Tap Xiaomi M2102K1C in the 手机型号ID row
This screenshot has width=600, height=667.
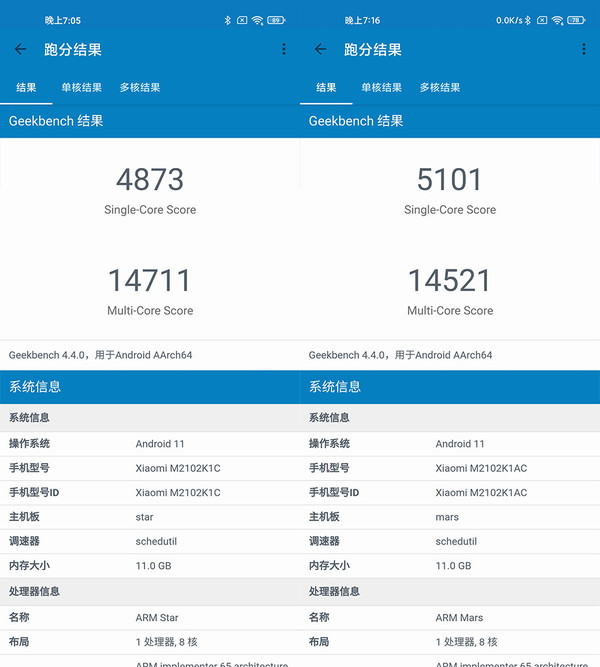pos(178,493)
